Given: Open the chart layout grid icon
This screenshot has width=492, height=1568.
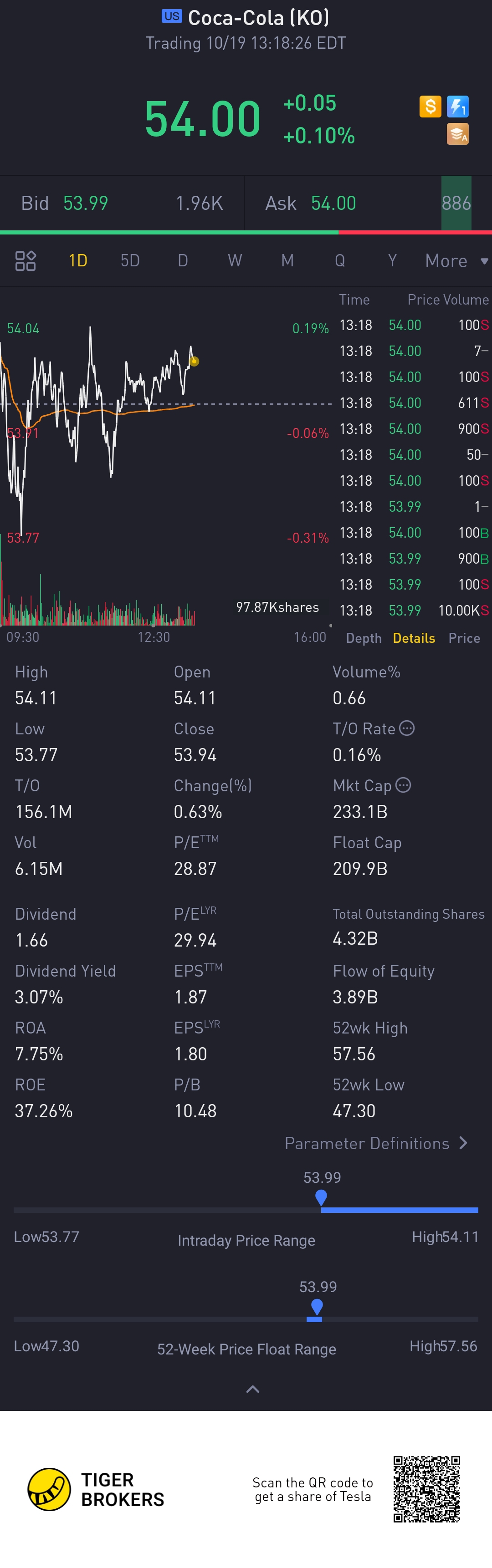Looking at the screenshot, I should point(26,260).
